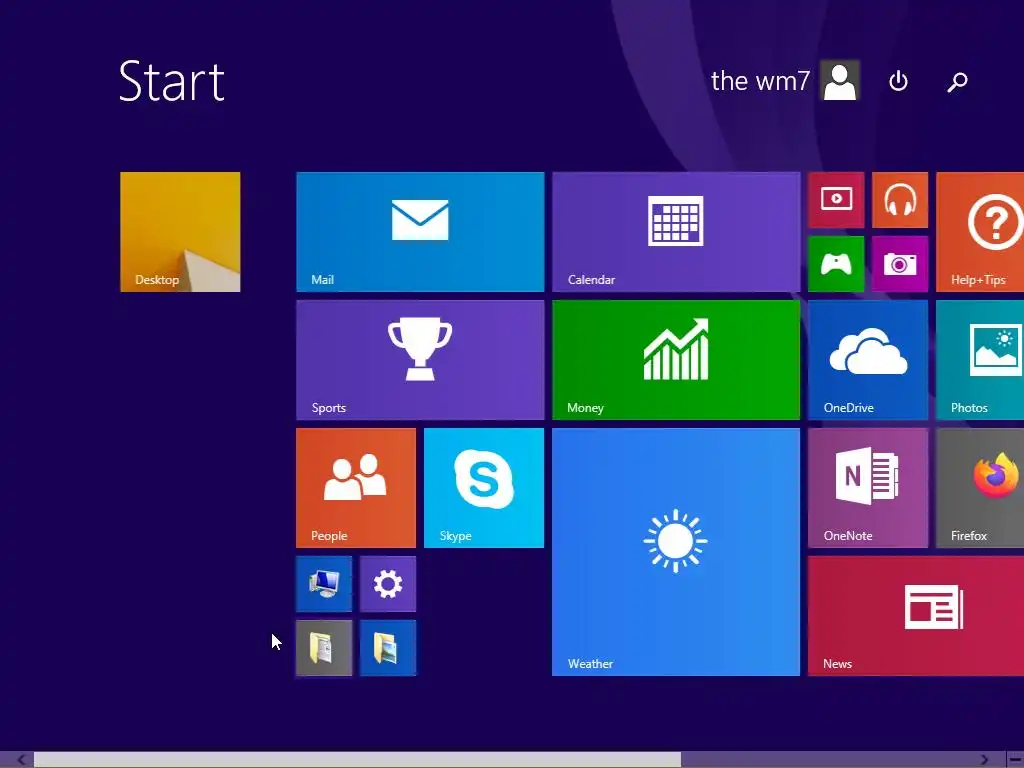The image size is (1024, 768).
Task: Open the Pictures folder tile
Action: coord(388,648)
